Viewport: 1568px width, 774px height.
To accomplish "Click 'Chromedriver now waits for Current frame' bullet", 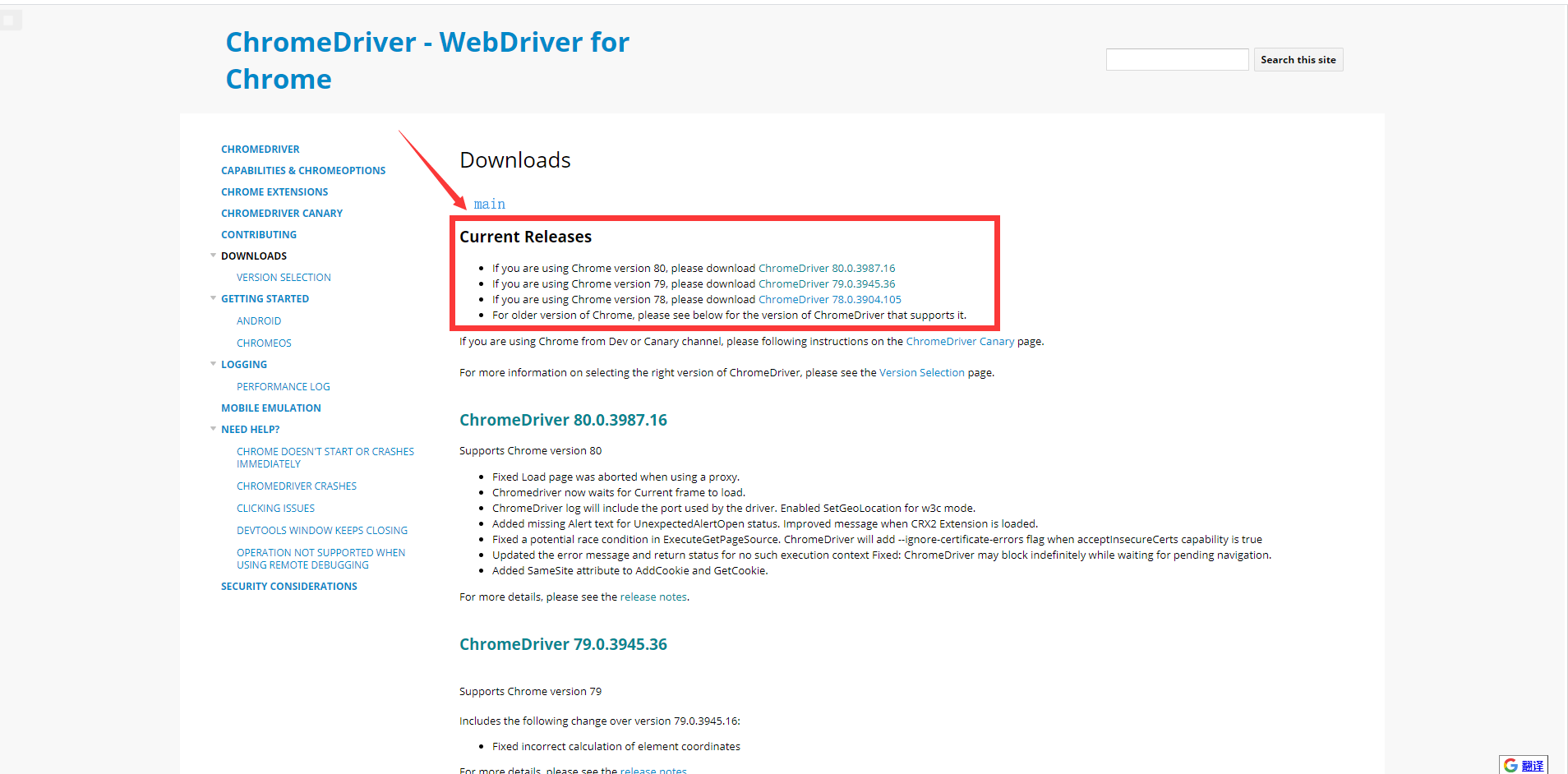I will tap(618, 492).
